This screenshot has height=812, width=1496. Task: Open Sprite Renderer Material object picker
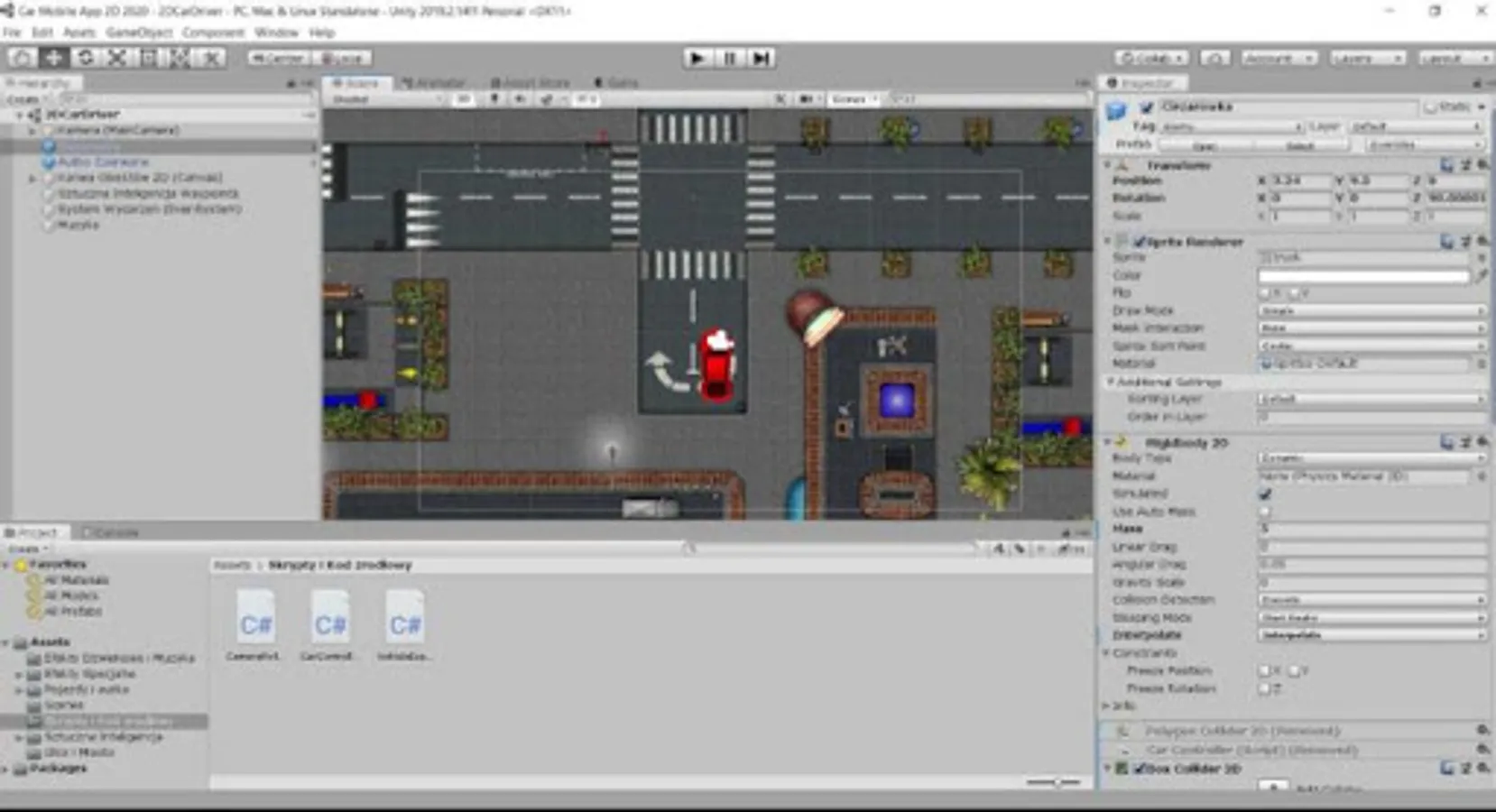pyautogui.click(x=1482, y=364)
